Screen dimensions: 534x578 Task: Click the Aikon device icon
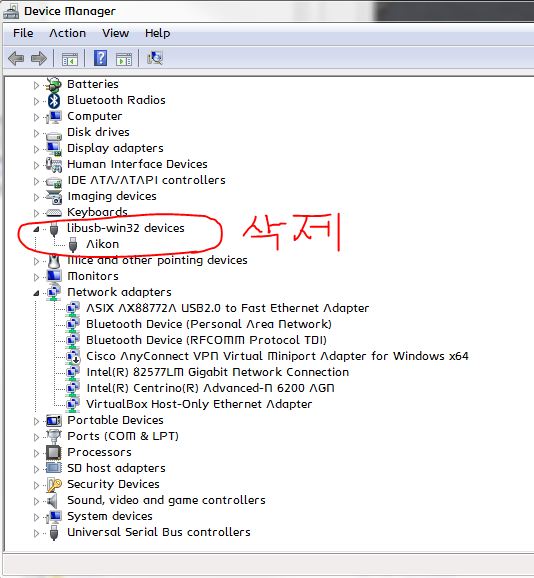point(73,245)
